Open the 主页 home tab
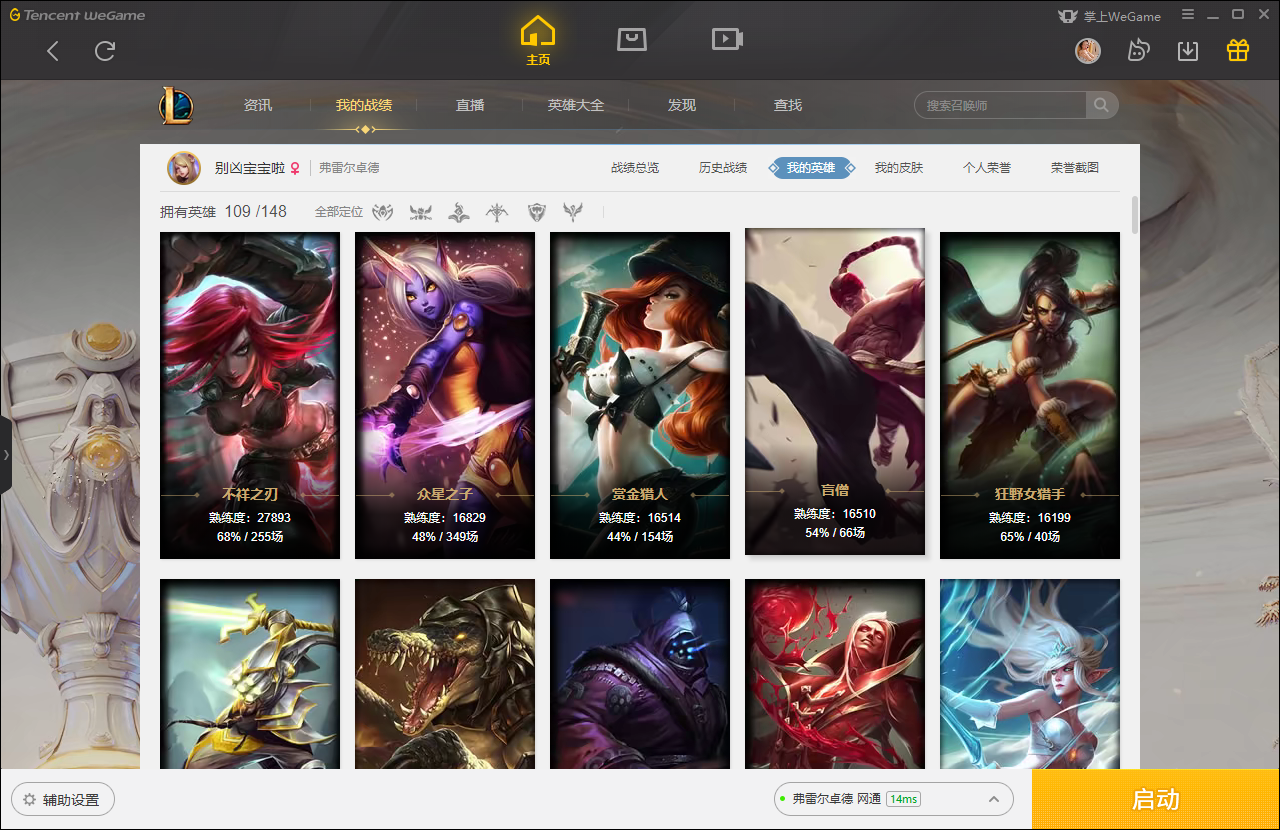Image resolution: width=1280 pixels, height=830 pixels. (x=538, y=42)
